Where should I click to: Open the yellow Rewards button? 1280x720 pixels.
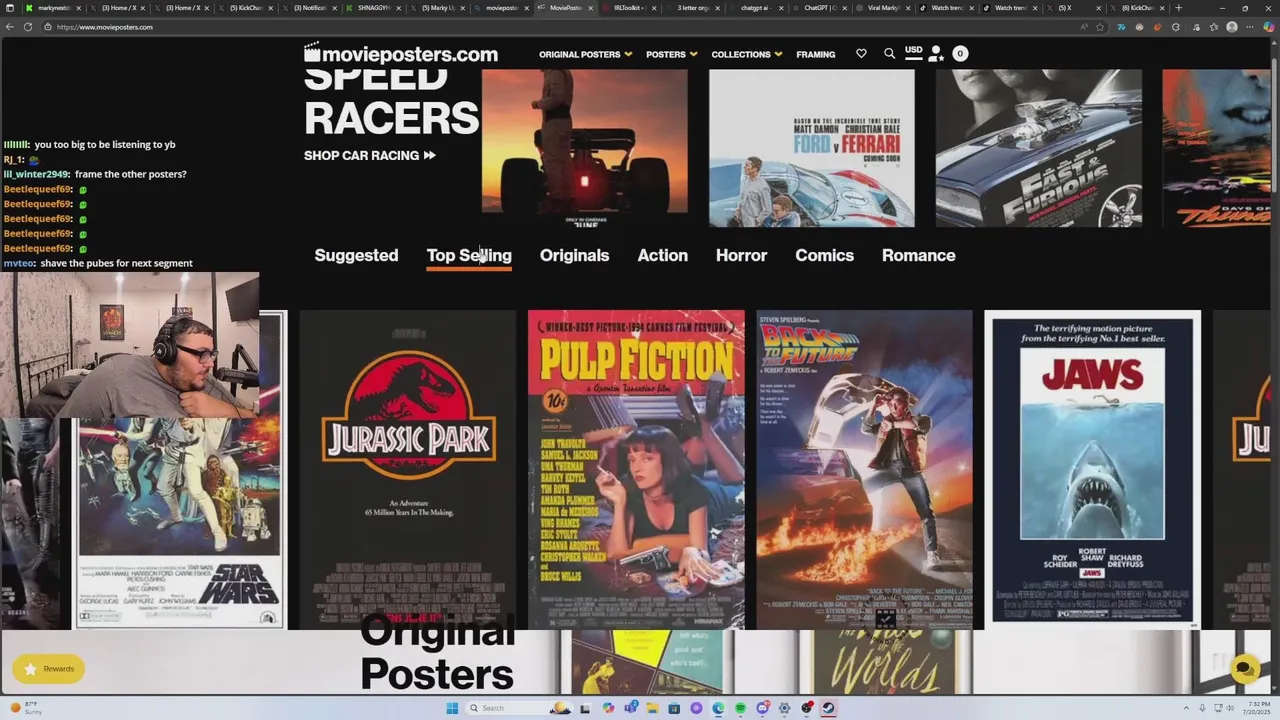click(x=48, y=669)
